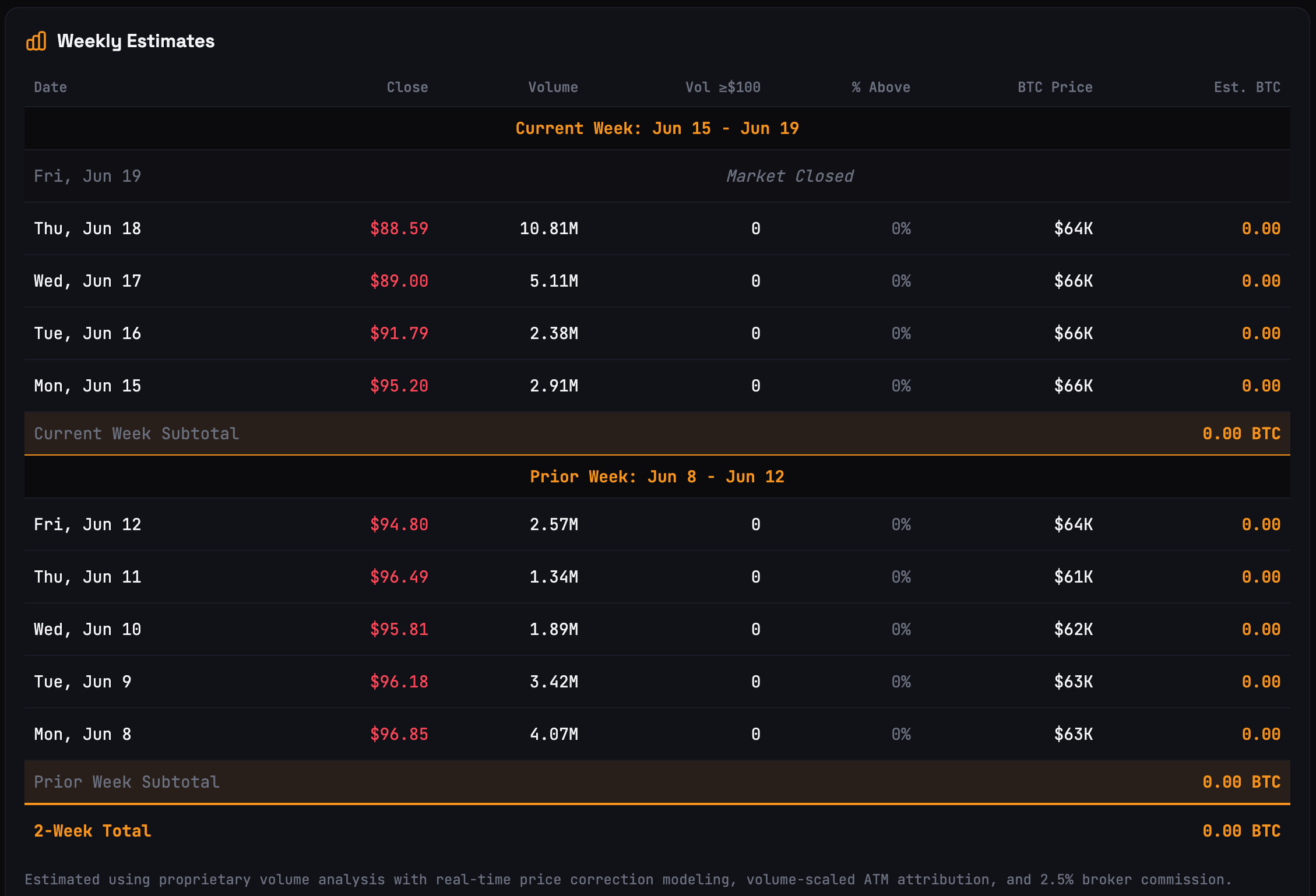Click the $61K BTC price
Viewport: 1316px width, 896px height.
click(x=1074, y=577)
